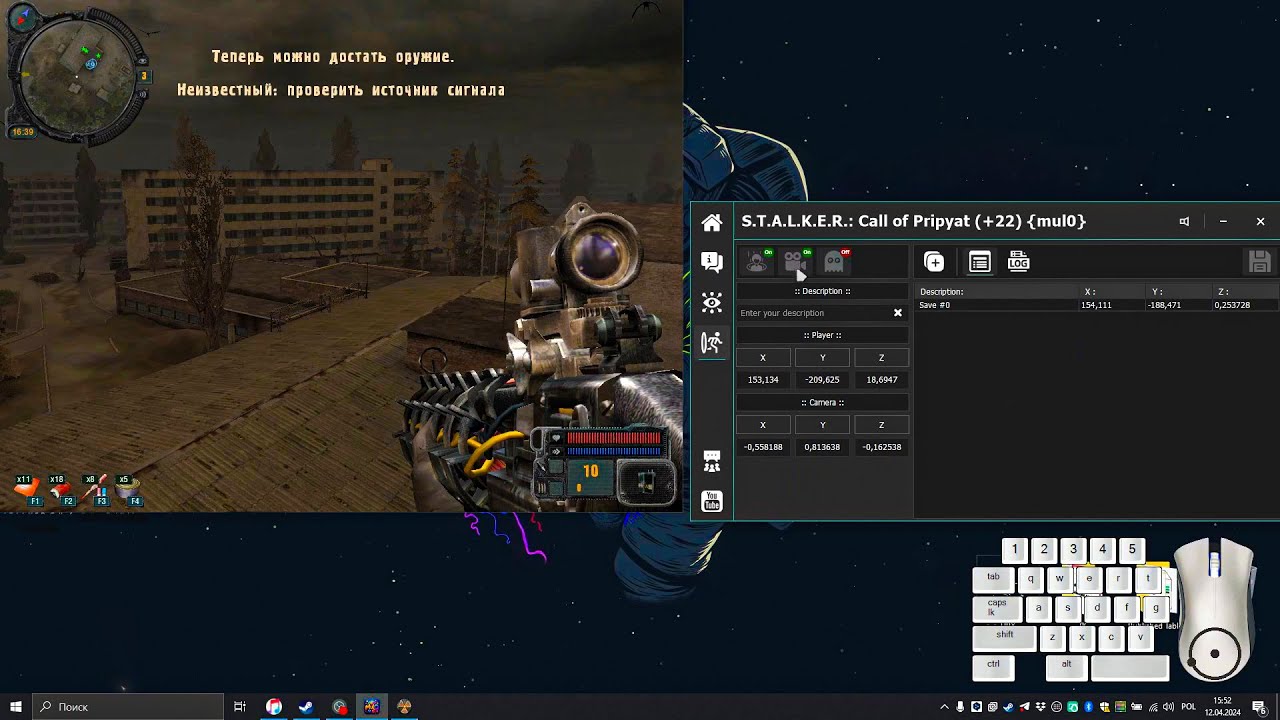1280x720 pixels.
Task: Click the F3 quick slot item in game
Action: 96,490
